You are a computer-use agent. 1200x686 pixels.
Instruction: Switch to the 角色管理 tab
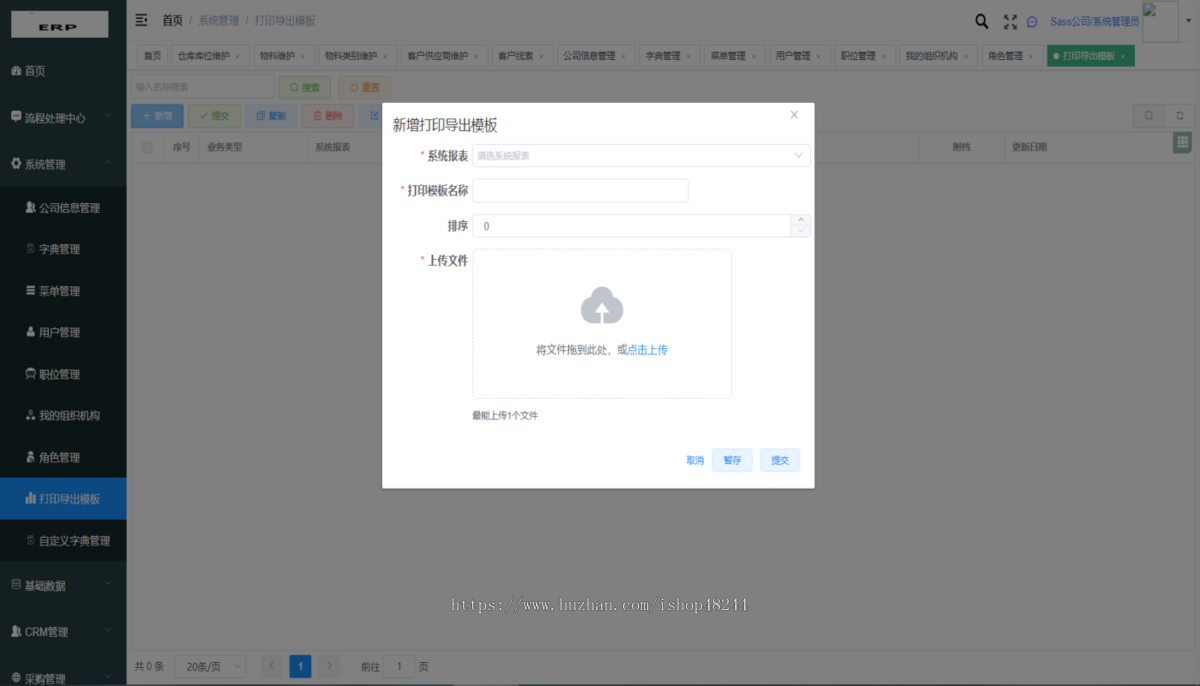point(1011,56)
